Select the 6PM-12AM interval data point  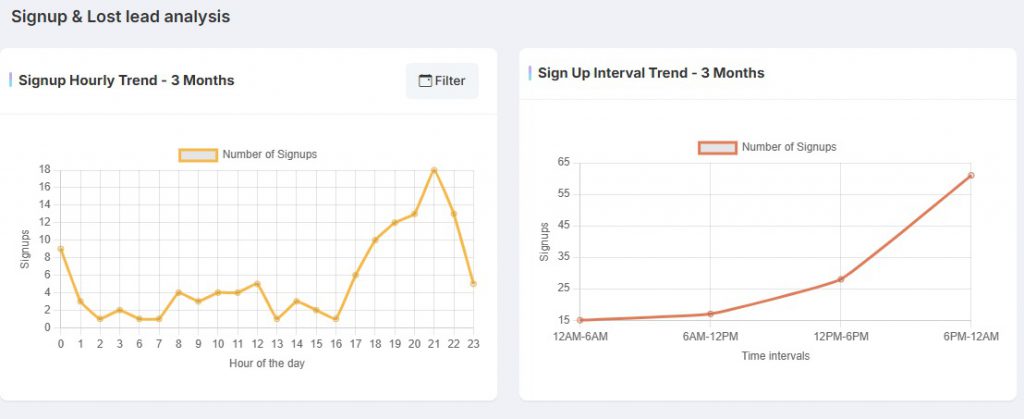coord(971,175)
